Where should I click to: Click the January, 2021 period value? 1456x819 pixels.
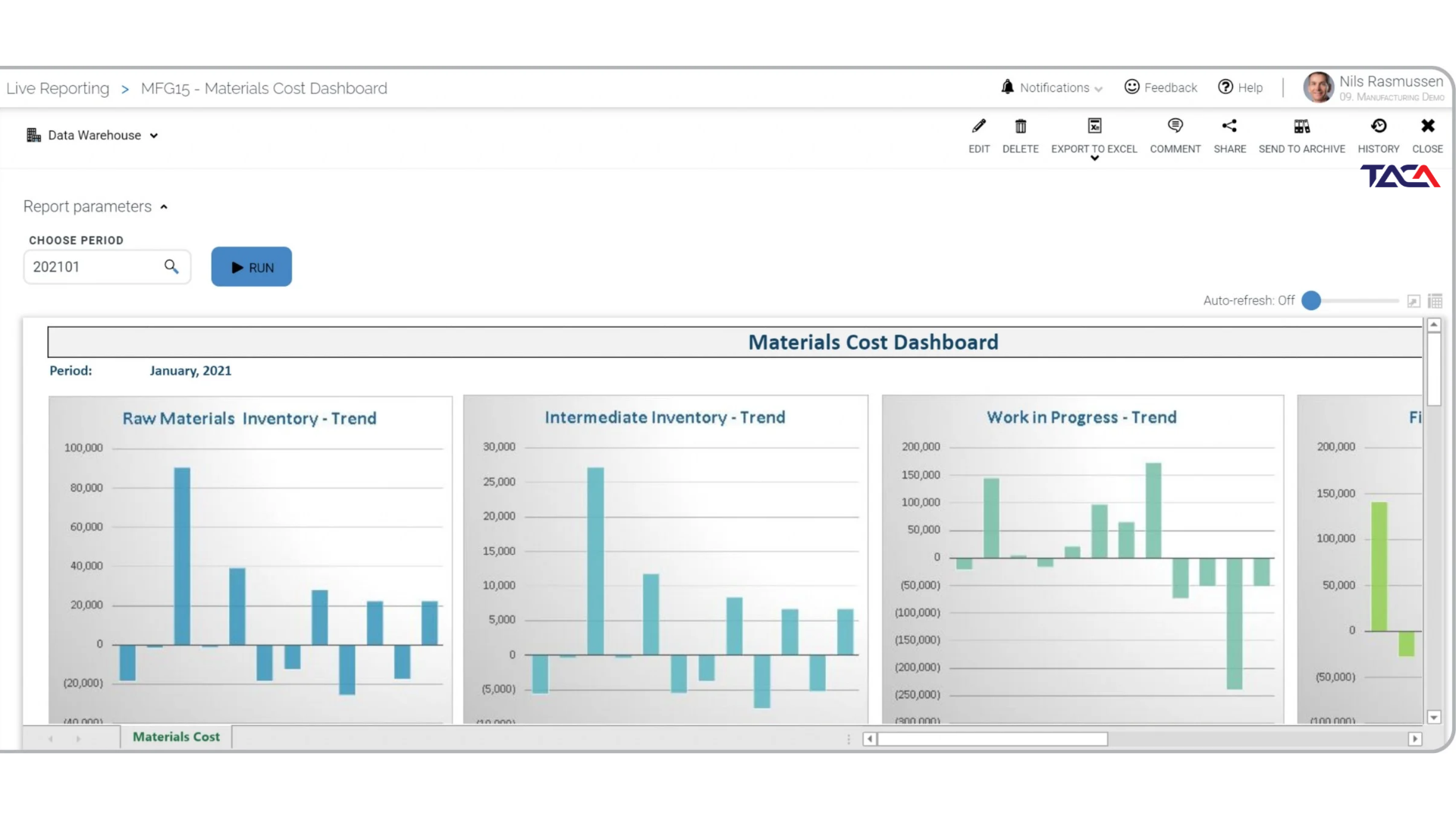190,371
